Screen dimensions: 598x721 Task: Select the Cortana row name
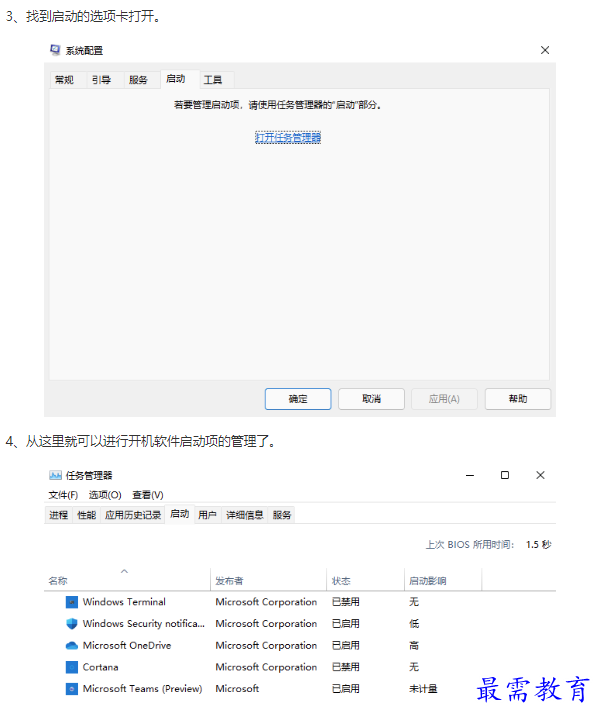100,667
